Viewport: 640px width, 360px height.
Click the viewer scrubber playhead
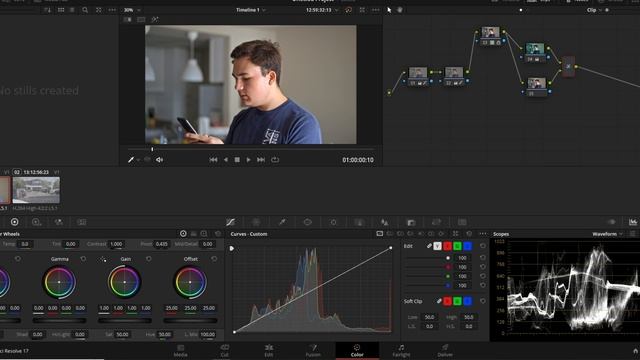(x=152, y=150)
